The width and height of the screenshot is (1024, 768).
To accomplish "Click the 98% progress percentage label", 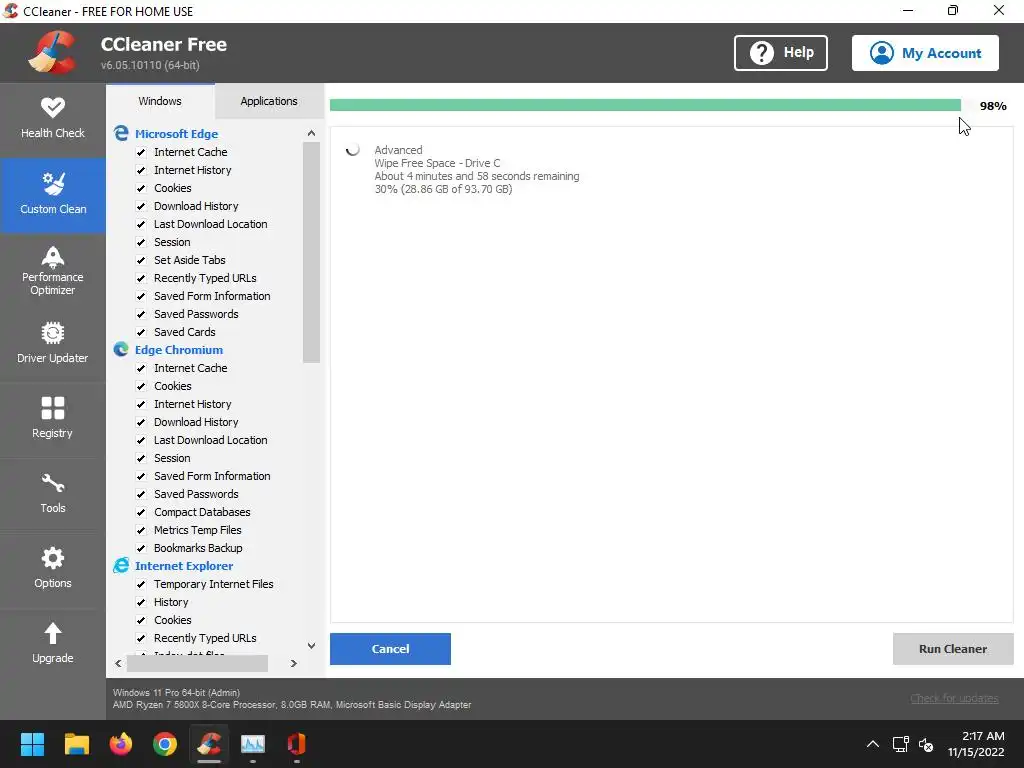I will pyautogui.click(x=993, y=106).
